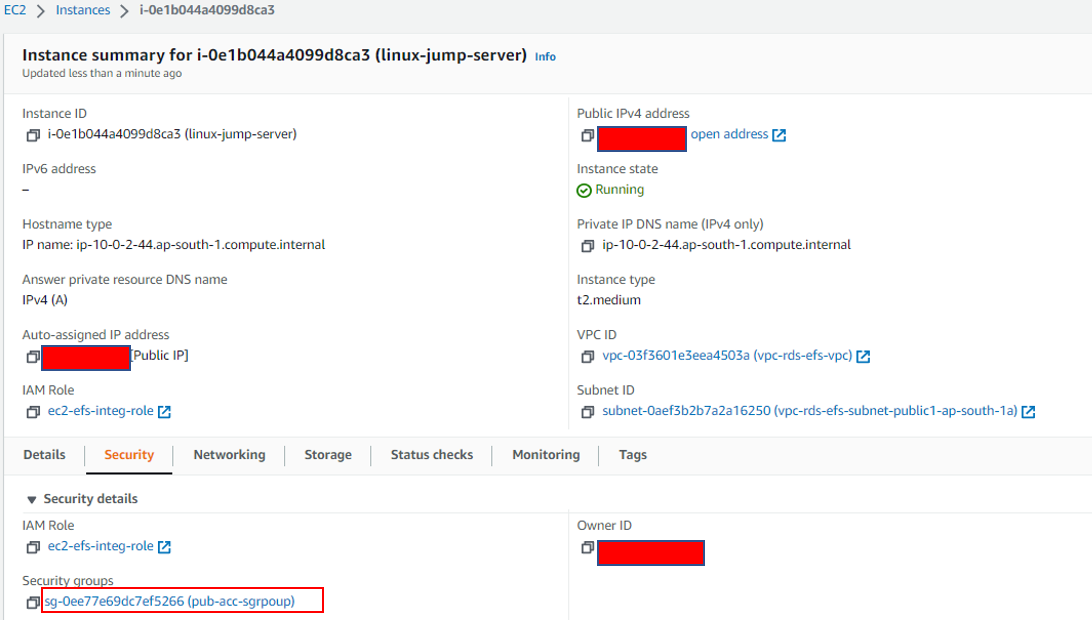The height and width of the screenshot is (620, 1092).
Task: Open external icon beside Security details IAM role
Action: [164, 547]
